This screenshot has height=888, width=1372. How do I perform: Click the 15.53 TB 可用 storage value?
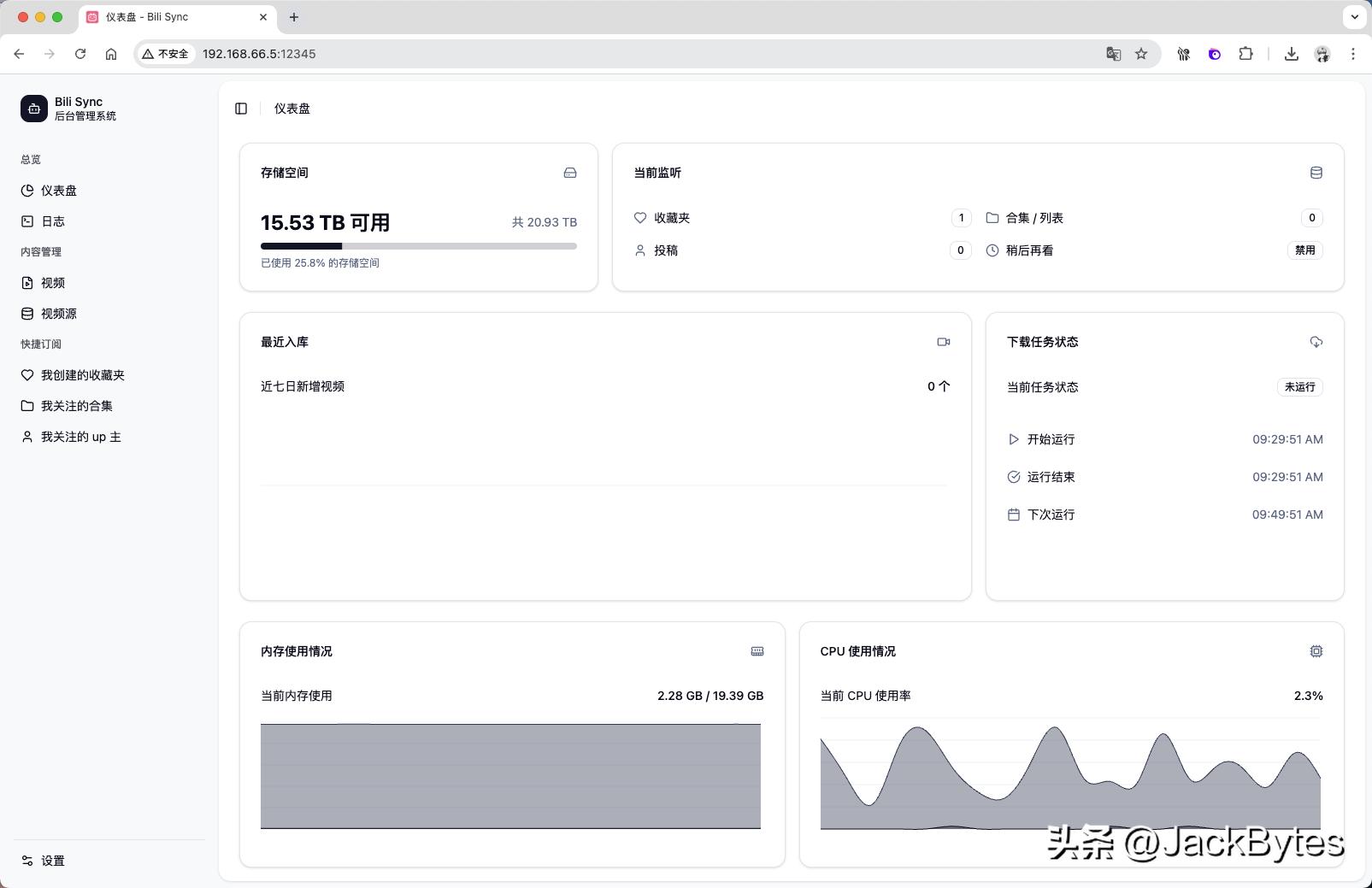coord(326,223)
